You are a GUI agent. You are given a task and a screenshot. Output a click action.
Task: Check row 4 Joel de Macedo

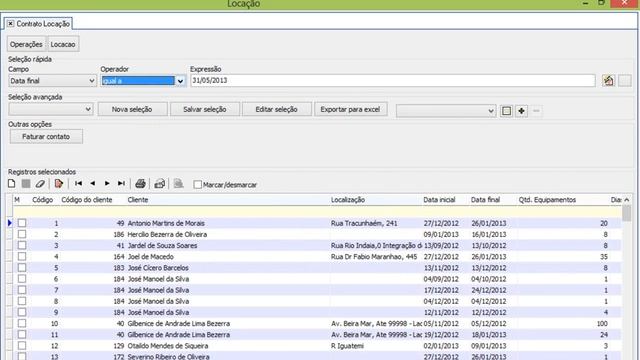pyautogui.click(x=22, y=256)
